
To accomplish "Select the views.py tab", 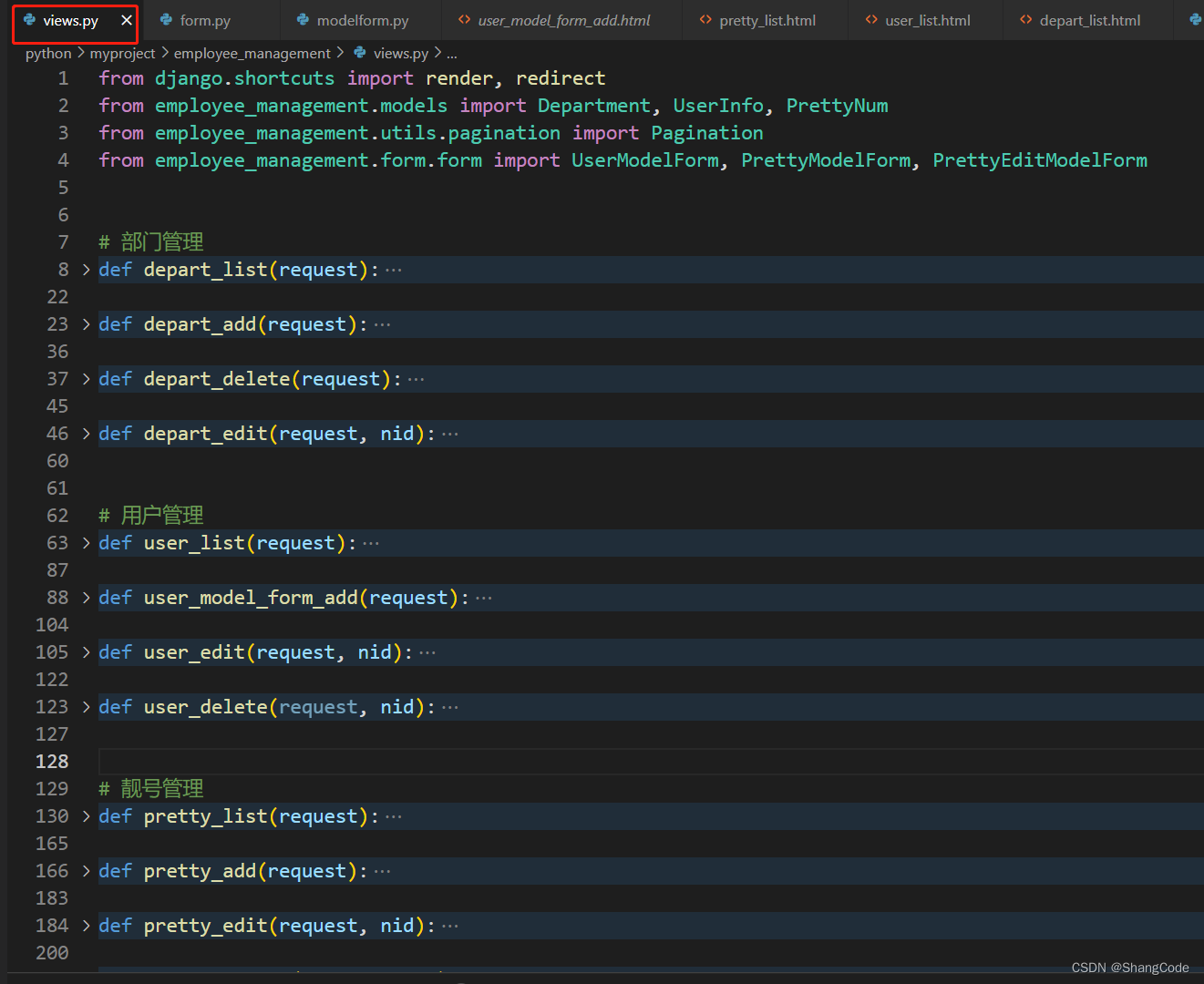I will point(70,20).
